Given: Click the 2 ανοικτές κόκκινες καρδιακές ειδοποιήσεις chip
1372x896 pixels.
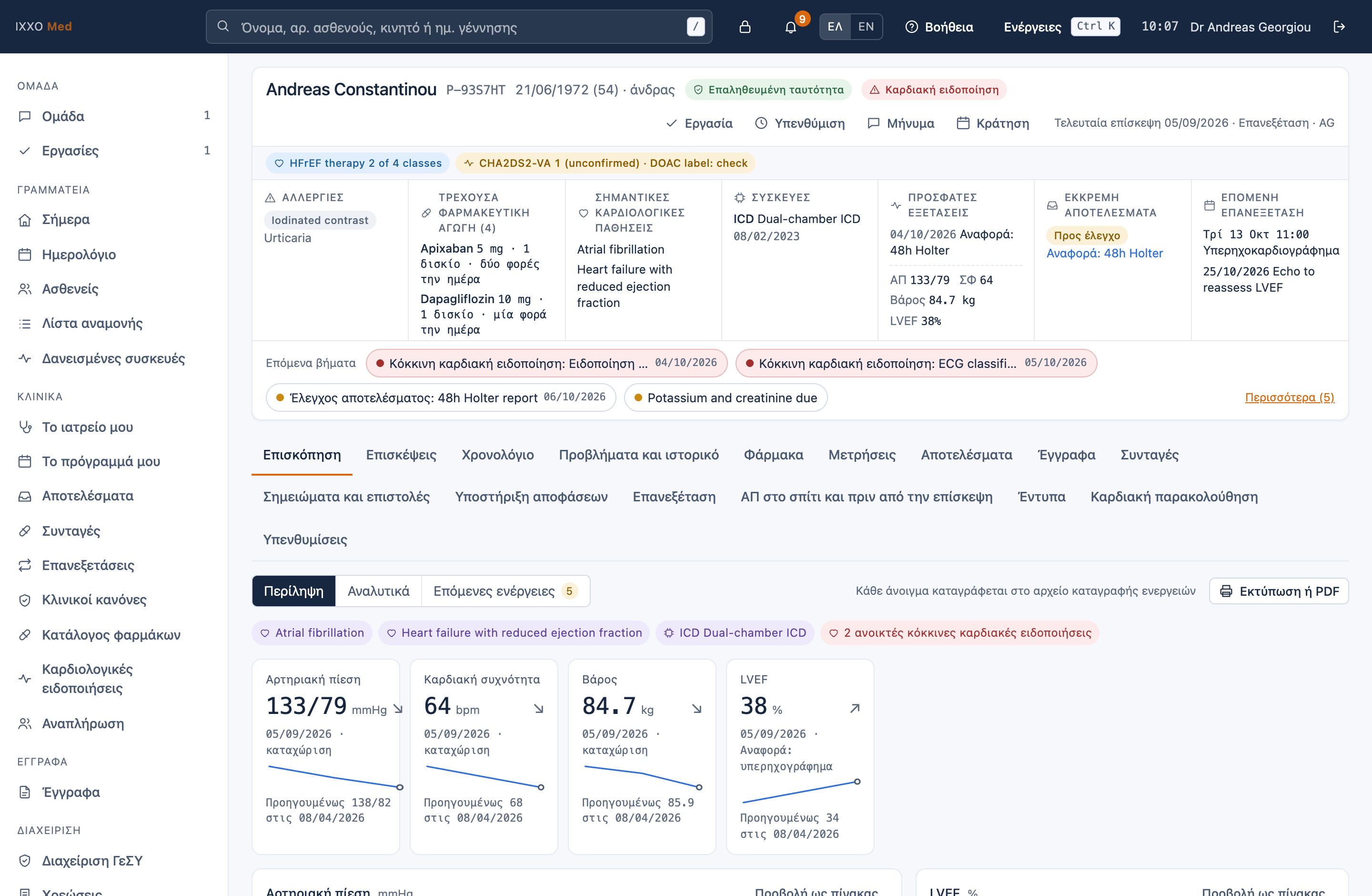Looking at the screenshot, I should tap(960, 633).
